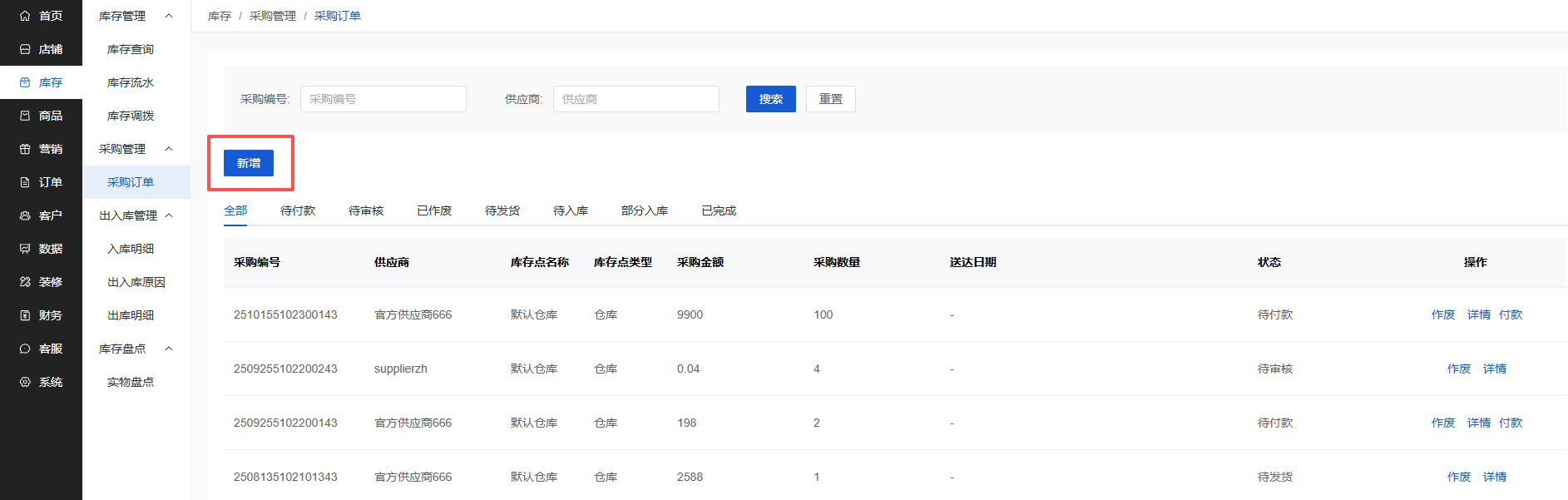1568x500 pixels.
Task: Open 出库明细 submenu item
Action: pos(131,315)
